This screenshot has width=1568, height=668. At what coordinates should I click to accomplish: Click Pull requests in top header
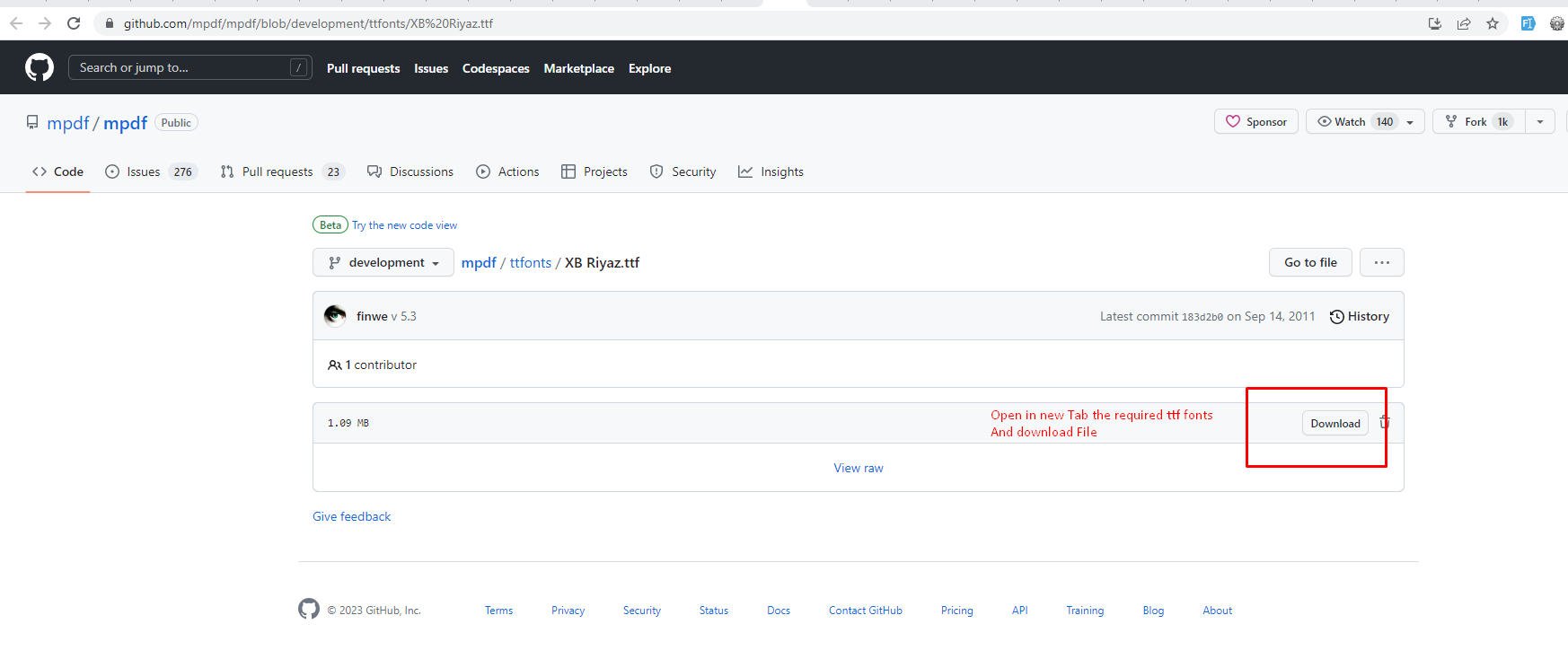click(364, 68)
